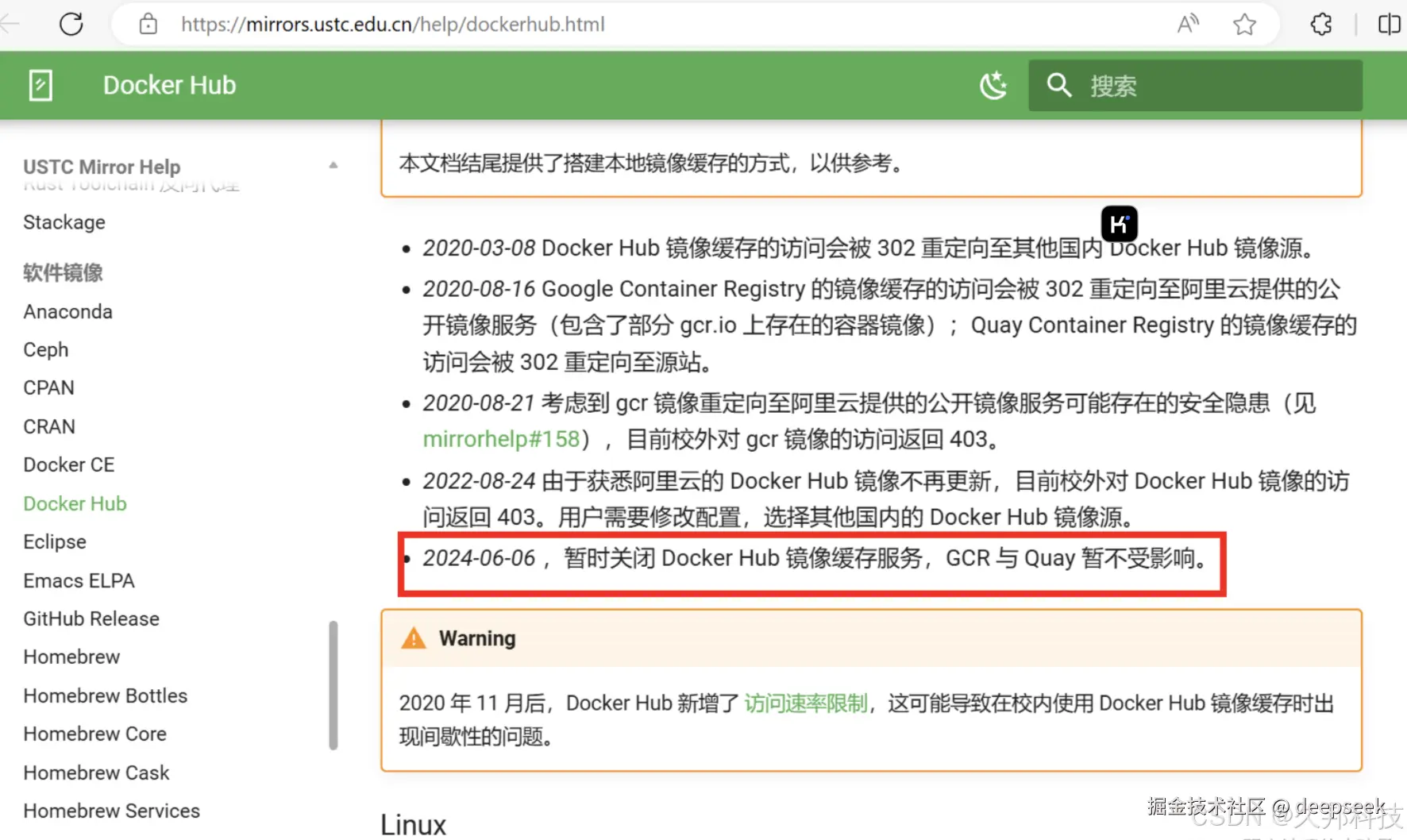Open GitHub Release in the sidebar

click(91, 619)
